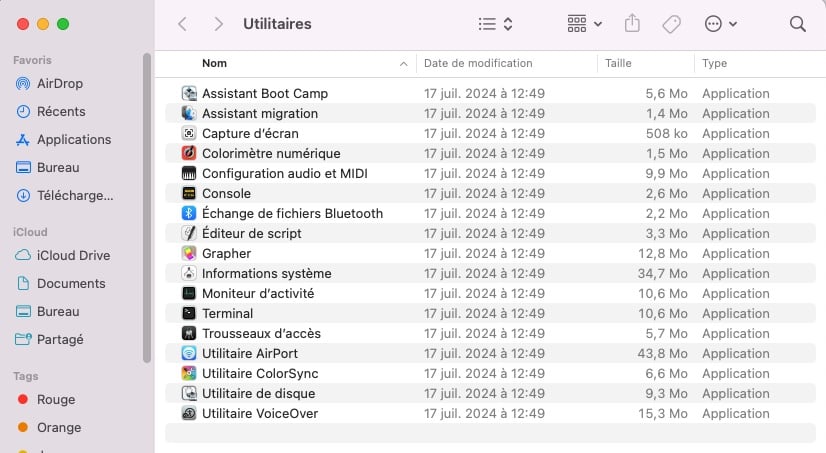Open Bureau under iCloud
The height and width of the screenshot is (453, 826).
pos(47,311)
